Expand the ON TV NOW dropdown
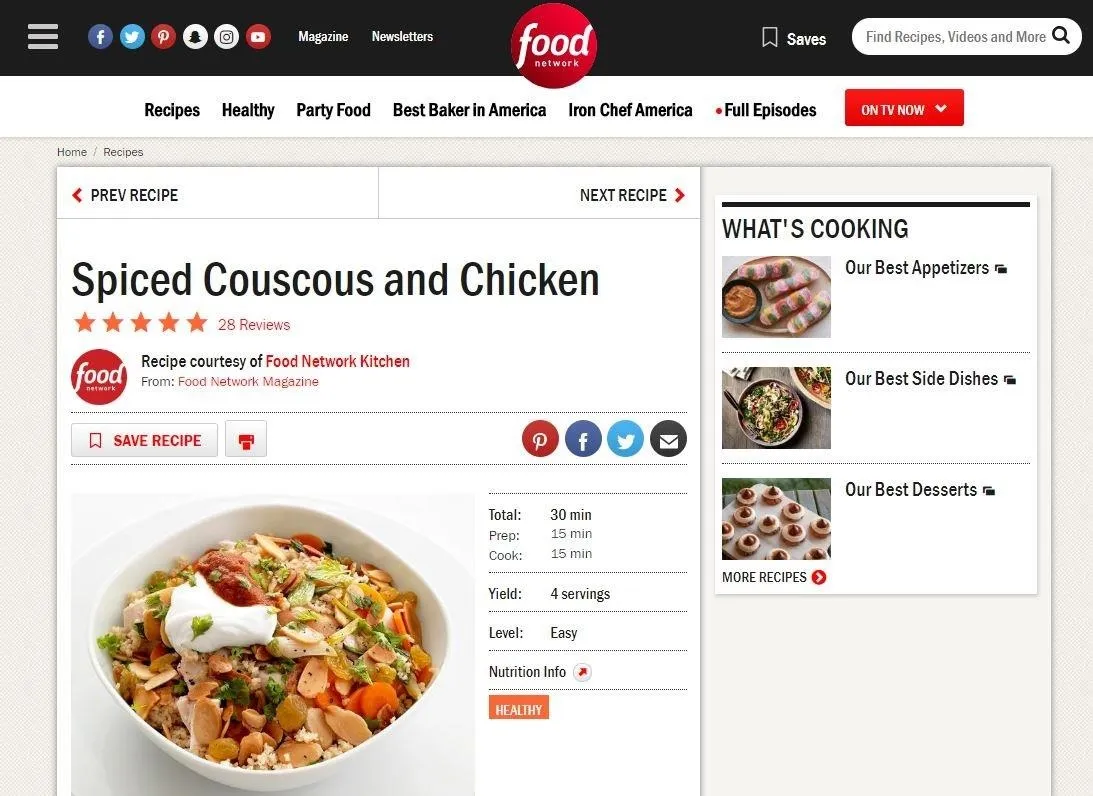This screenshot has height=796, width=1093. pyautogui.click(x=904, y=108)
